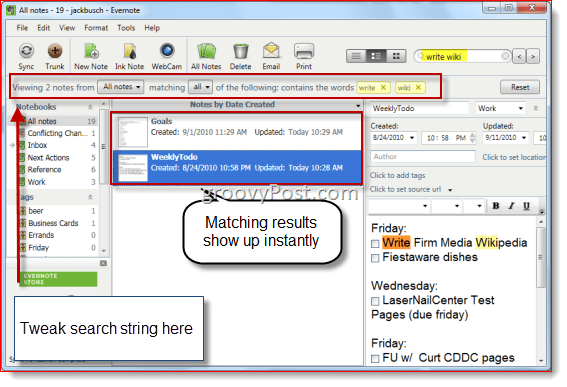This screenshot has width=567, height=387.
Task: Click 'Click to set source url'
Action: point(405,189)
